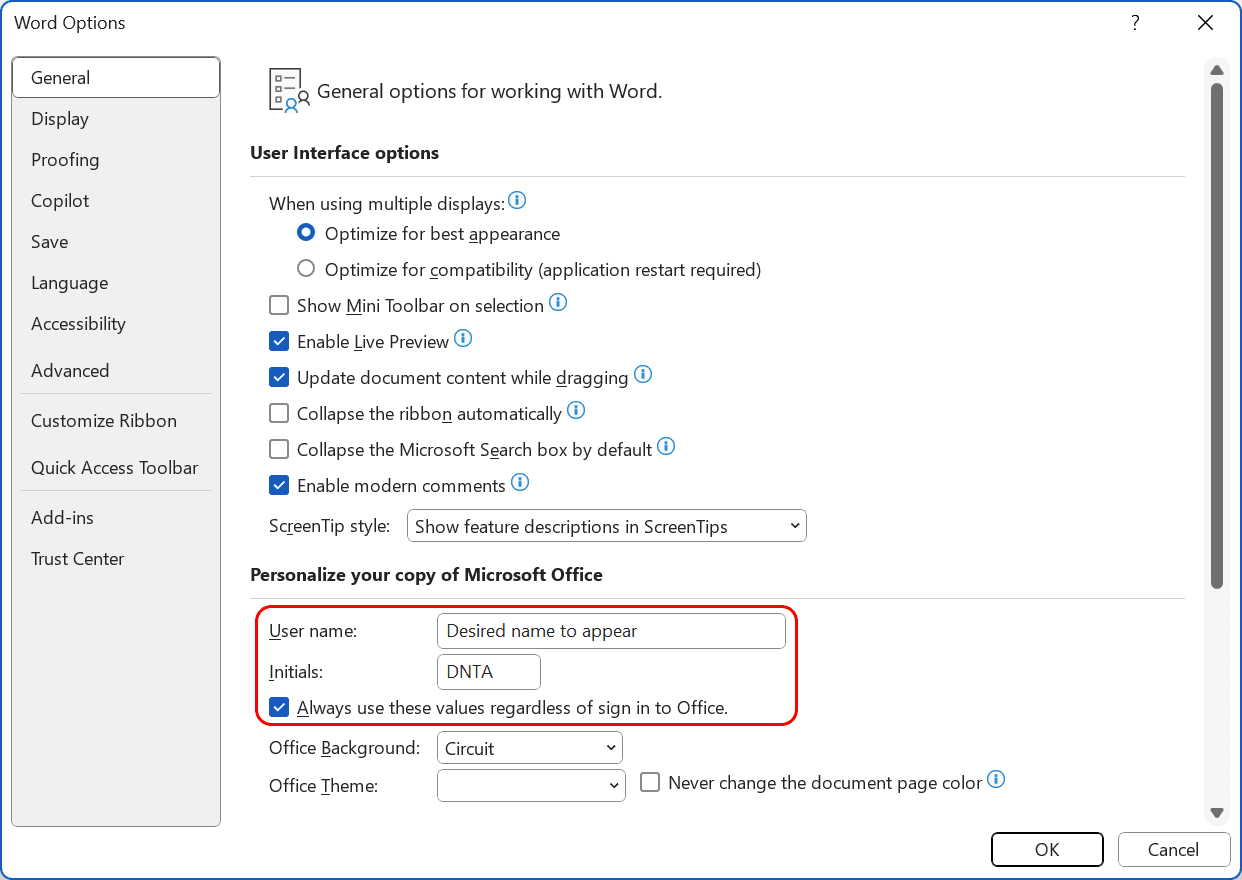
Task: Click the Cancel button
Action: pos(1174,849)
